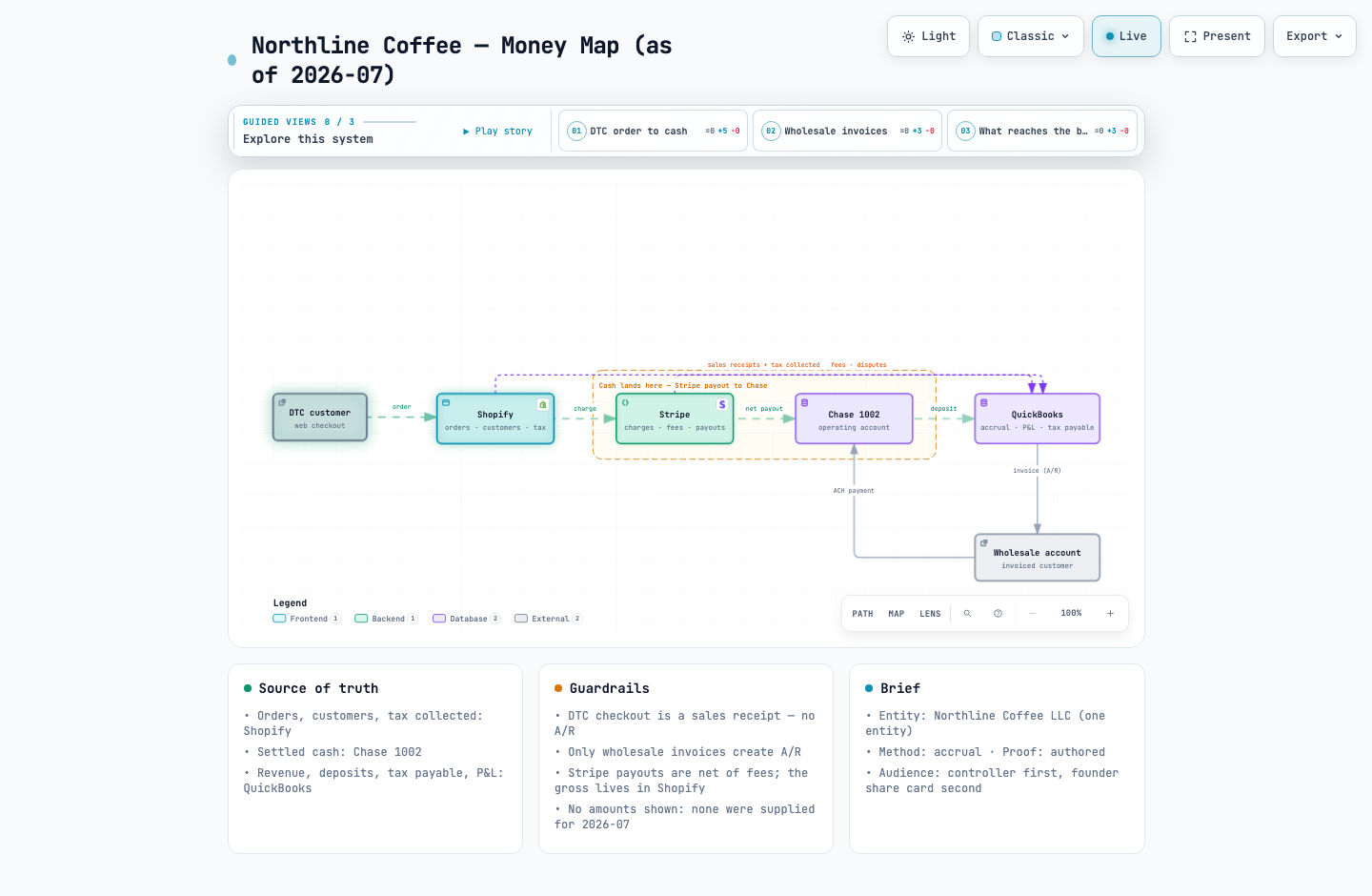Image resolution: width=1372 pixels, height=896 pixels.
Task: Click the 'invoice (A/R)' edge label
Action: (x=1037, y=471)
